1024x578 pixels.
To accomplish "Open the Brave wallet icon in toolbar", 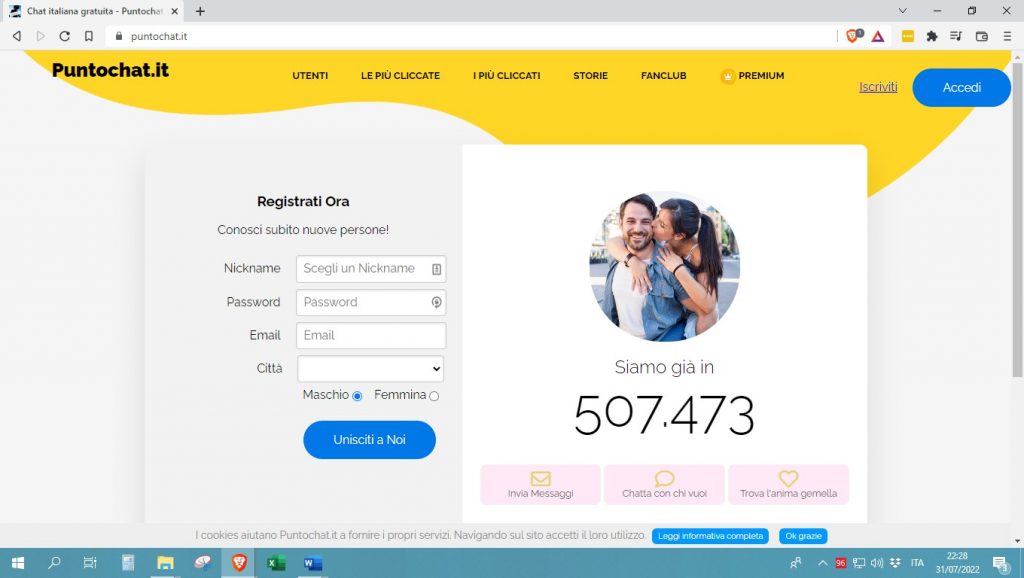I will coord(981,36).
